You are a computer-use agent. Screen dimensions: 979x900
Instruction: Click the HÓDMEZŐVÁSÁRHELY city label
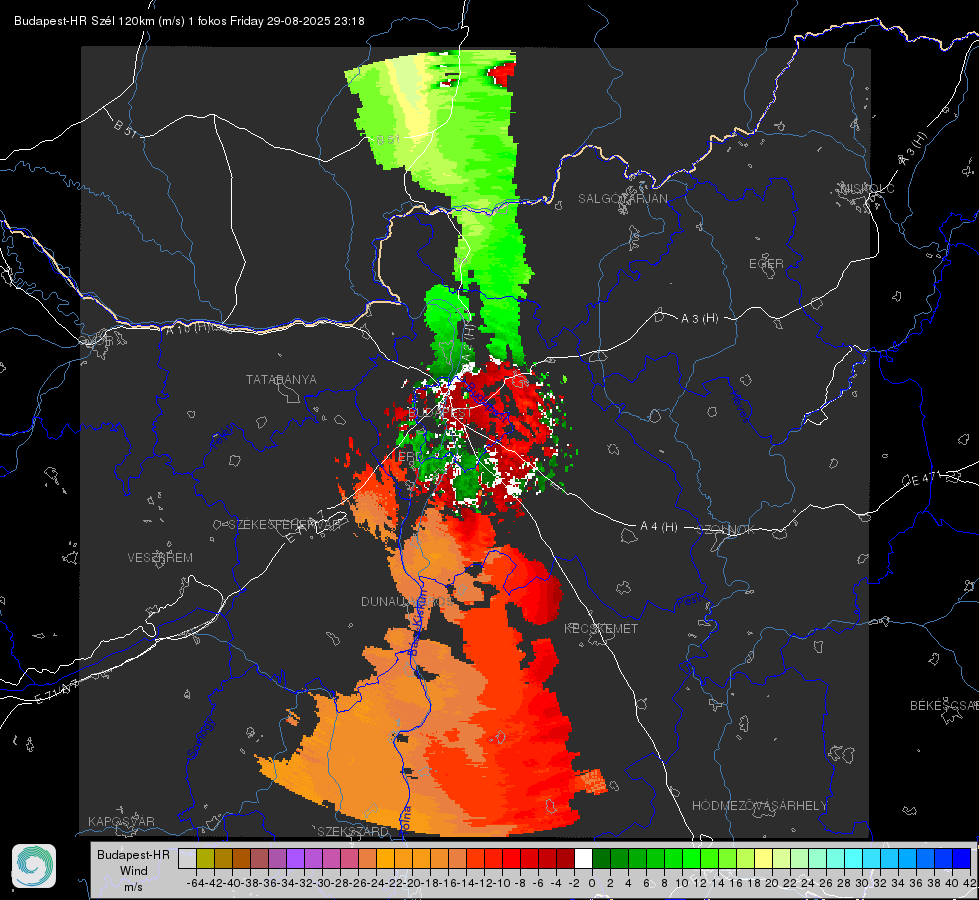point(759,806)
